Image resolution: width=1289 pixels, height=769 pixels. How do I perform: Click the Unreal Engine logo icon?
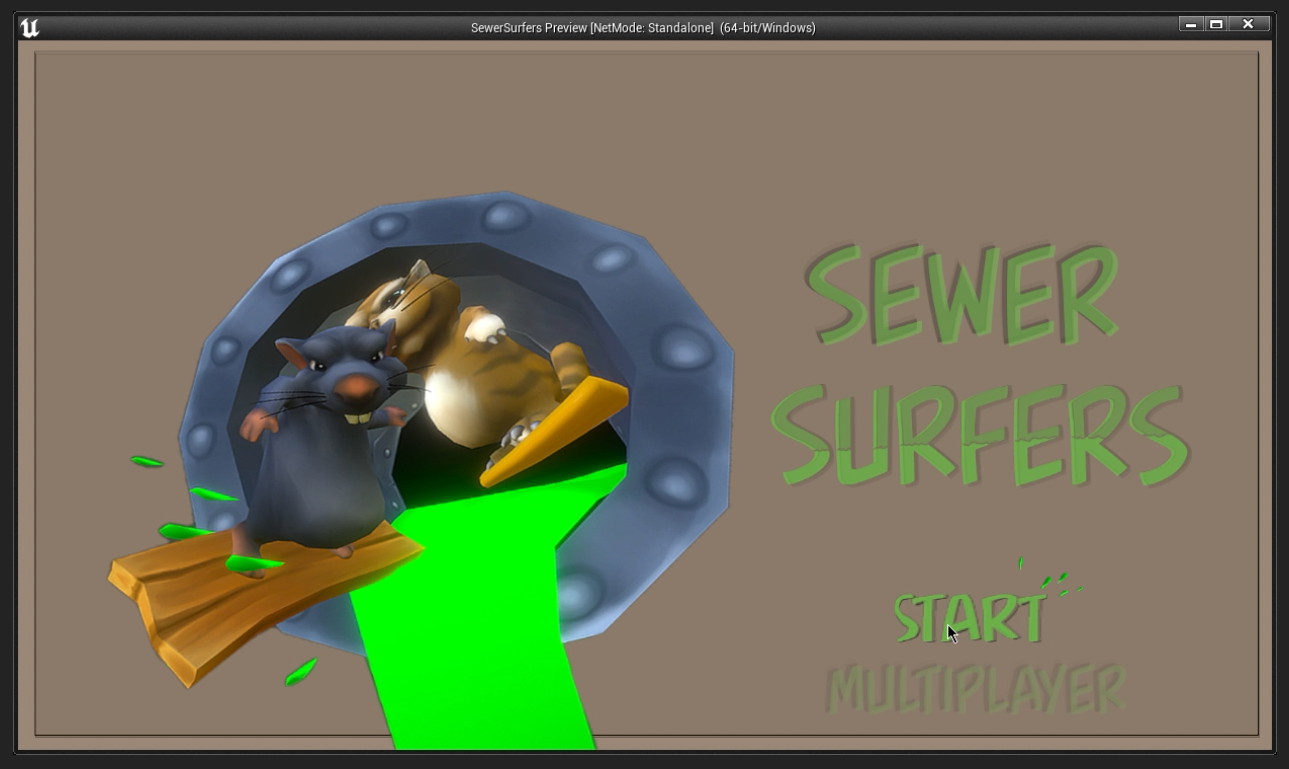[30, 27]
